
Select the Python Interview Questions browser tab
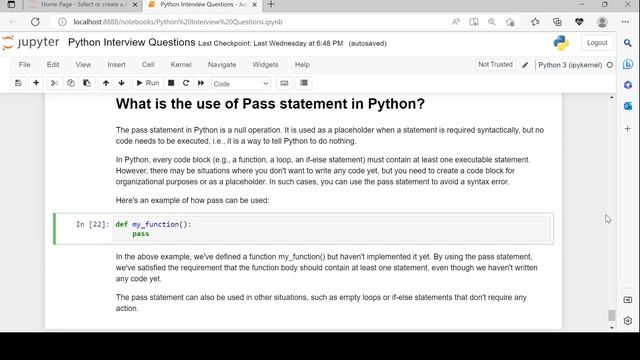203,4
